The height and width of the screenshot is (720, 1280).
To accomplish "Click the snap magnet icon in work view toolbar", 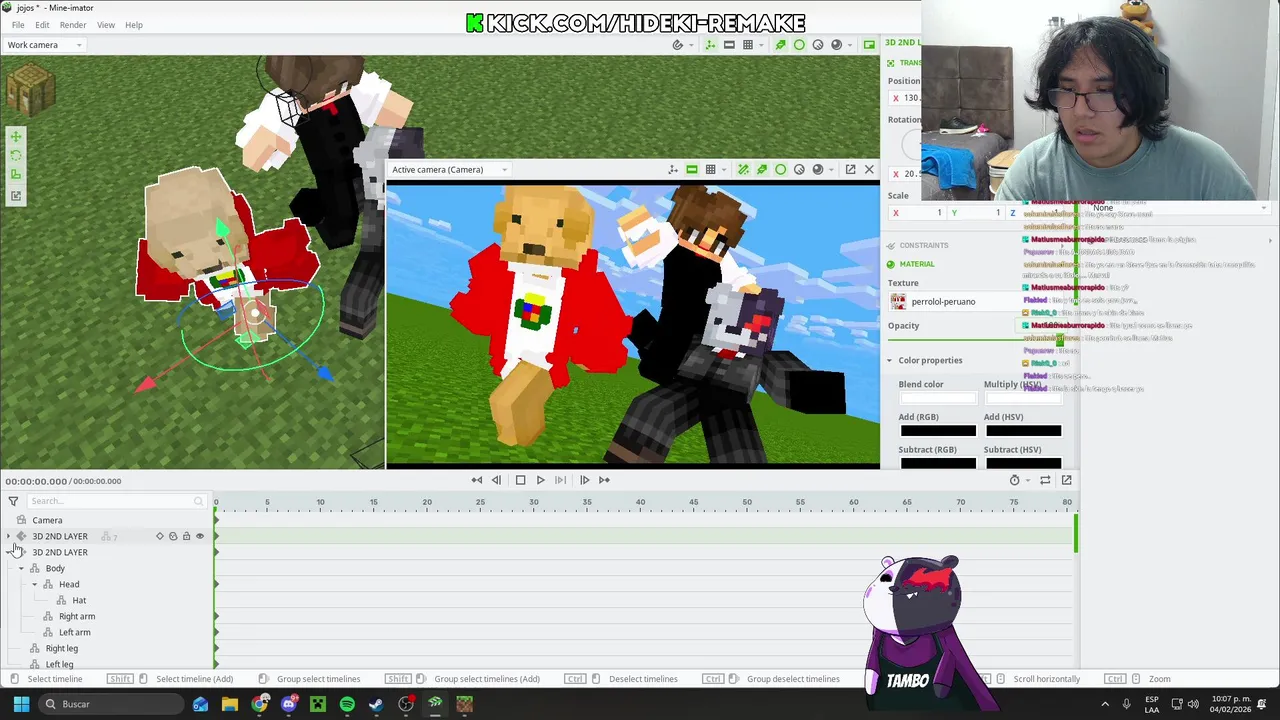I will pyautogui.click(x=677, y=45).
